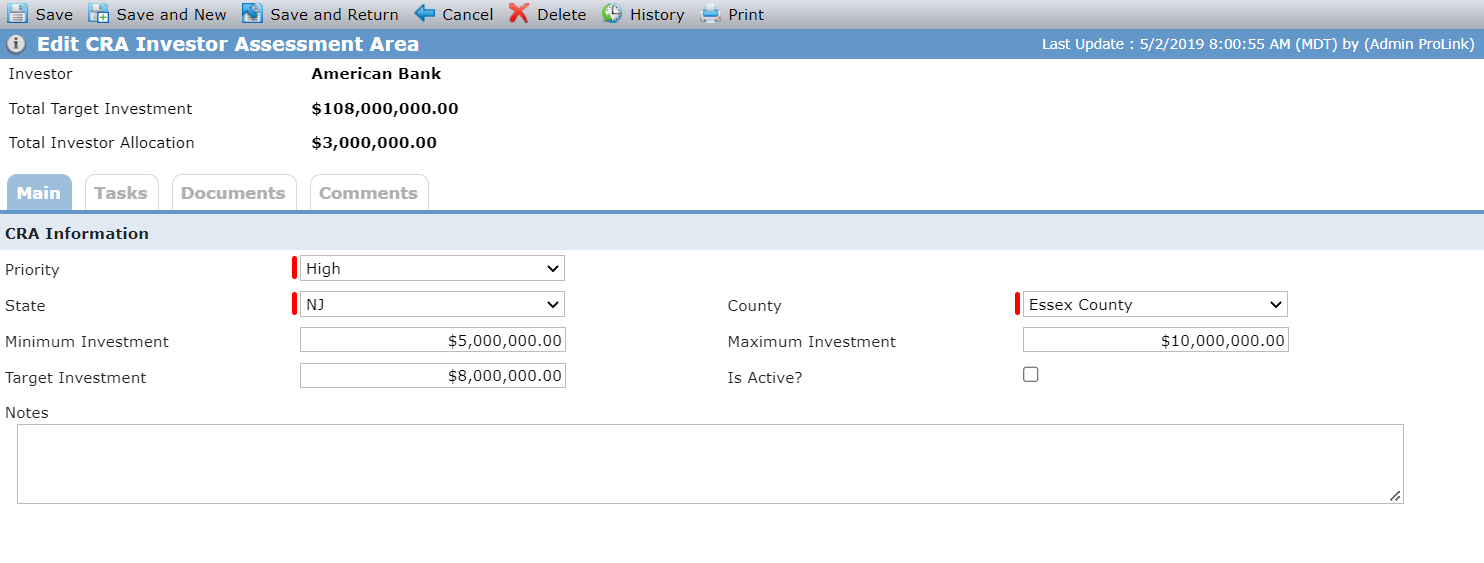Delete this assessment area via Delete label
The height and width of the screenshot is (563, 1484).
coord(561,15)
